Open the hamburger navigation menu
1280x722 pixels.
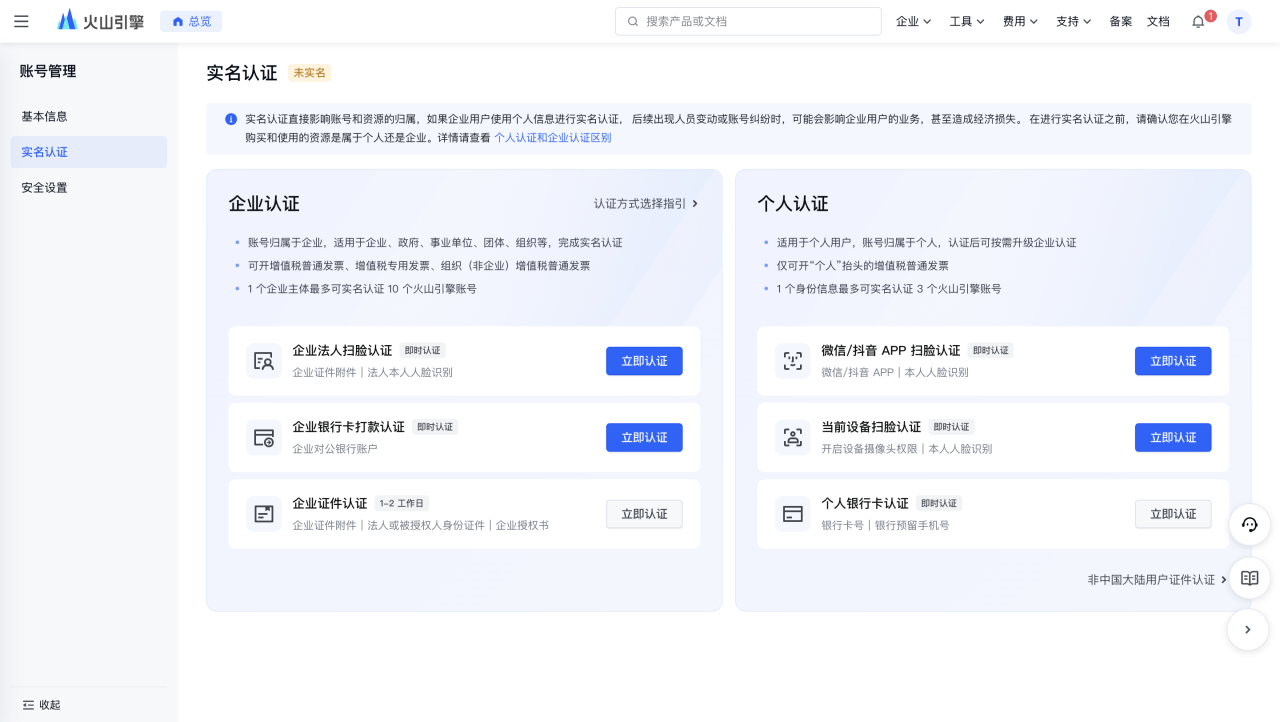[x=21, y=21]
